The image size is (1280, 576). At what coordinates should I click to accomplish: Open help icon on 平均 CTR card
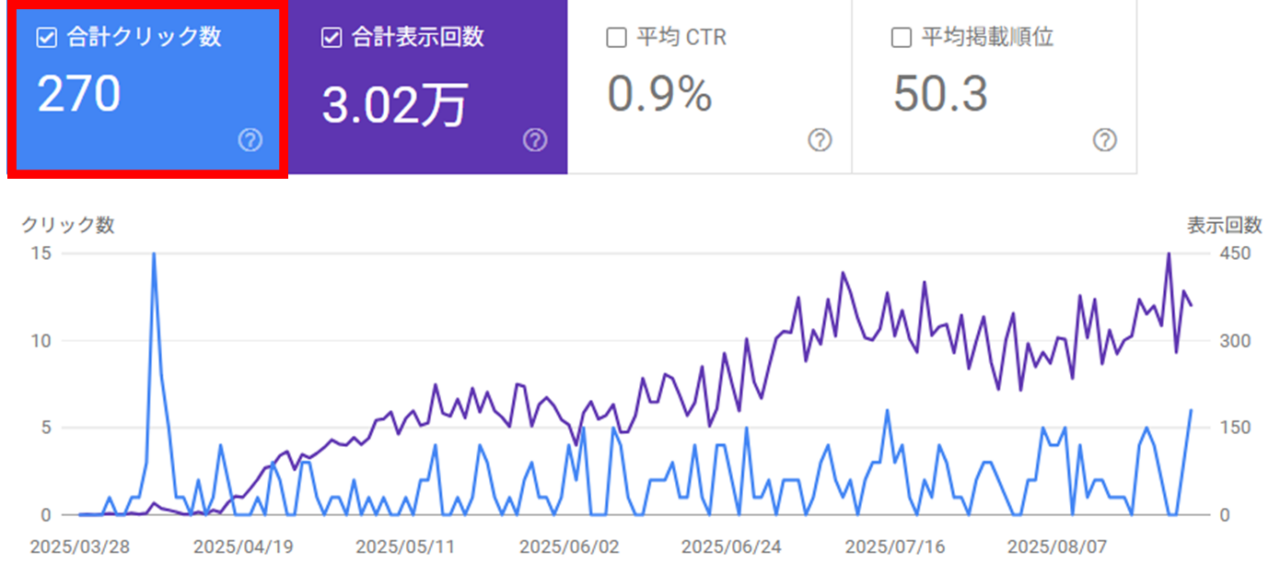pos(819,140)
